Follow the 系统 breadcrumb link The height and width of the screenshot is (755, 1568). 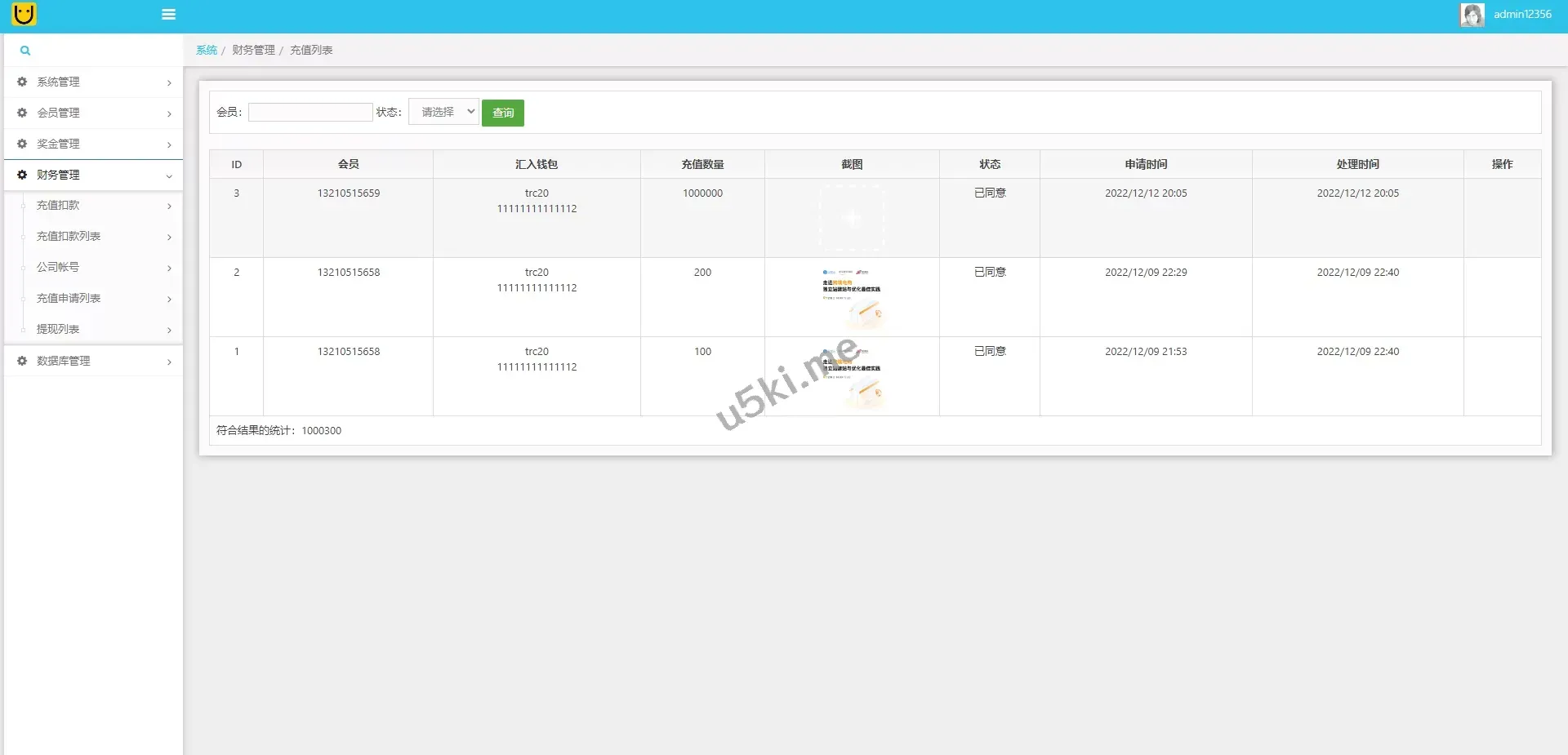(207, 51)
